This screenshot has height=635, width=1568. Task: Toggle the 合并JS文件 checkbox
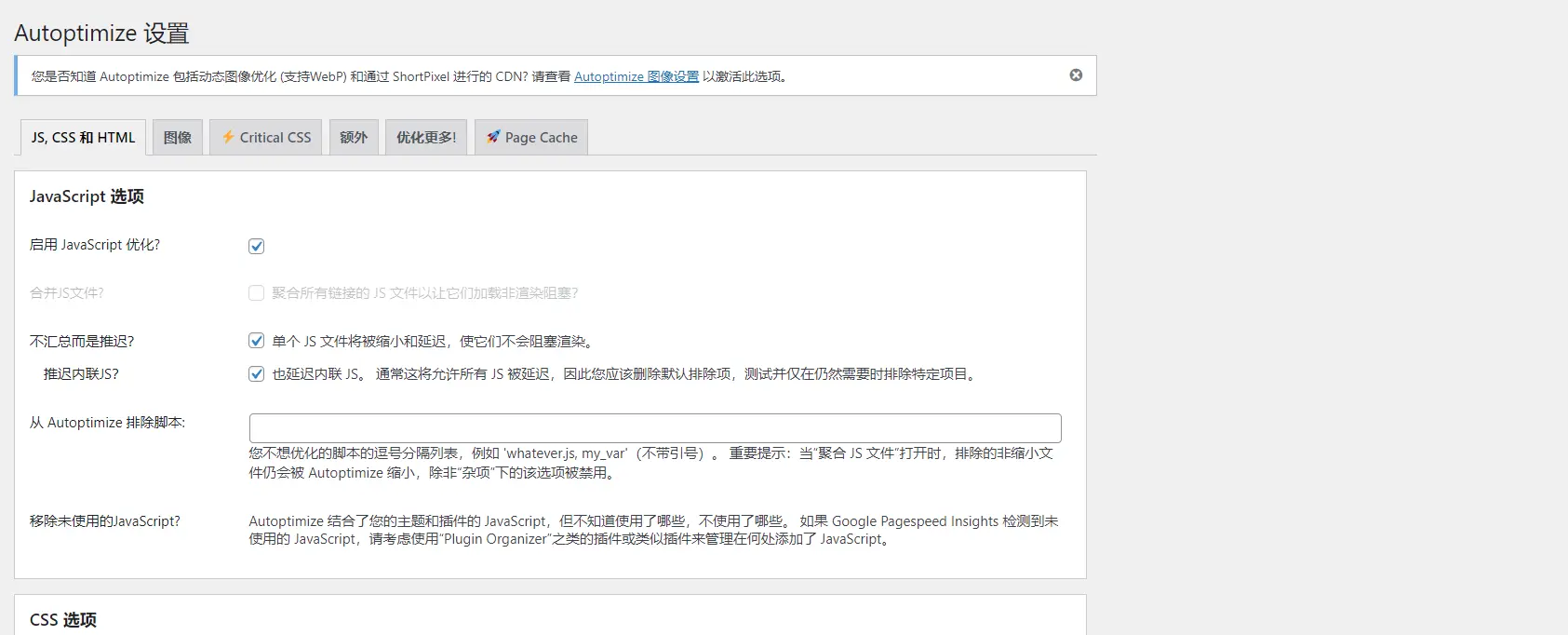257,293
